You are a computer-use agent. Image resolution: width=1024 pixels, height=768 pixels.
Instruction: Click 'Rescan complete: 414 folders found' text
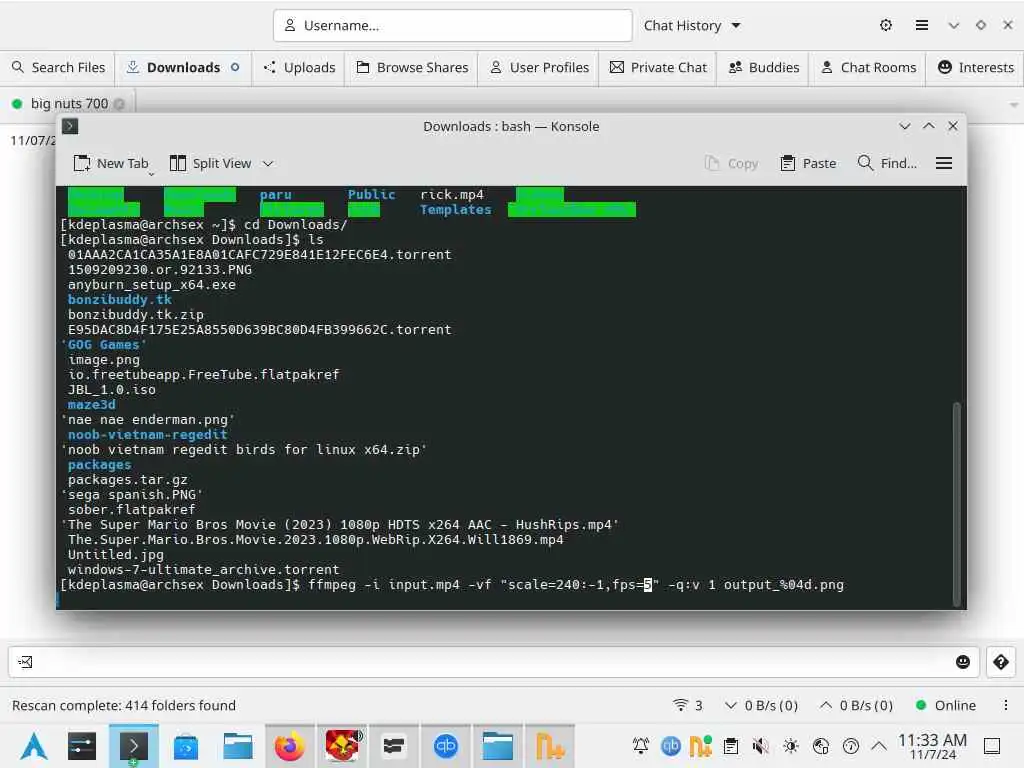click(124, 705)
